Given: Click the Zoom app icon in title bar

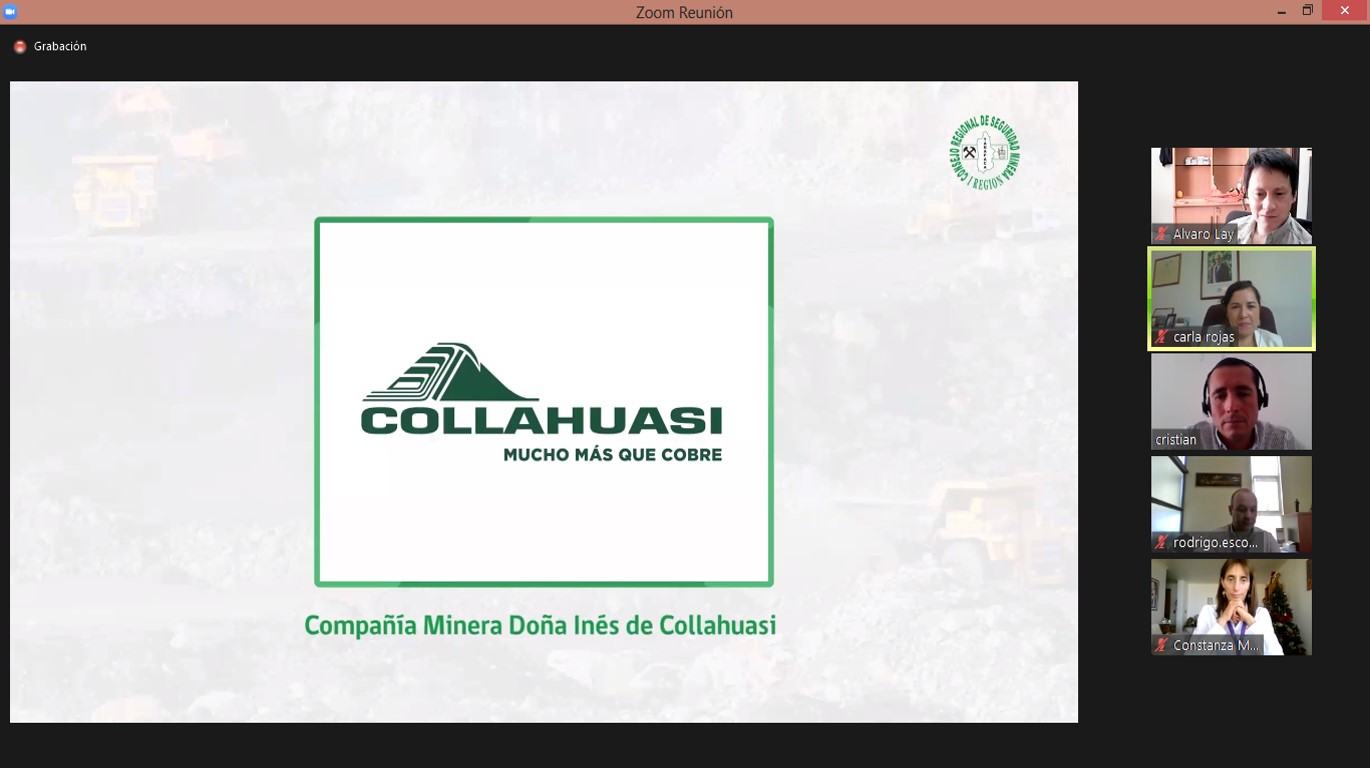Looking at the screenshot, I should point(10,12).
